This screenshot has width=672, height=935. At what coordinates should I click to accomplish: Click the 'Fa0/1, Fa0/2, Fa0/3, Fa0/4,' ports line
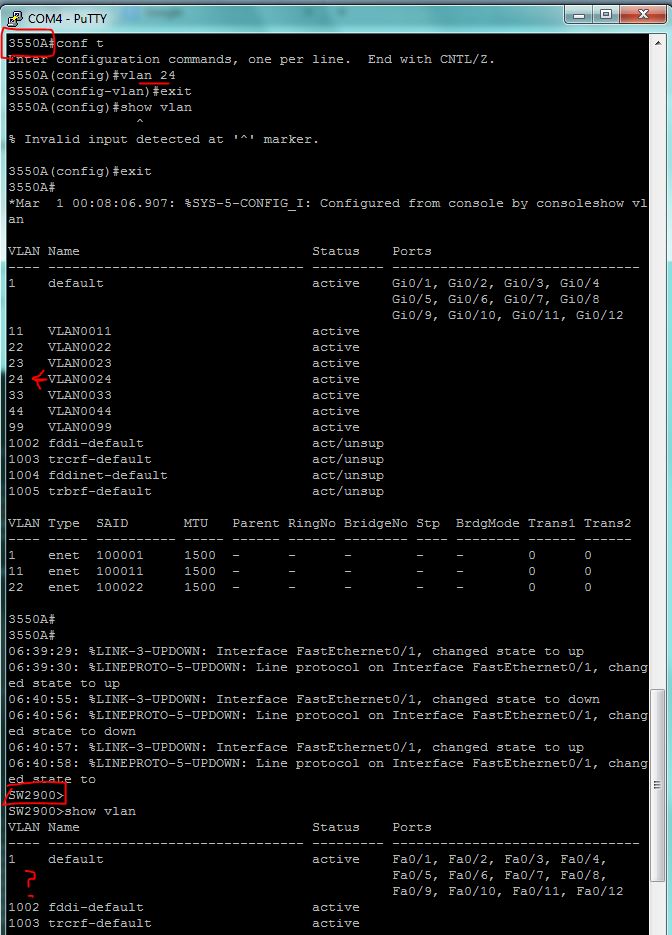[499, 859]
